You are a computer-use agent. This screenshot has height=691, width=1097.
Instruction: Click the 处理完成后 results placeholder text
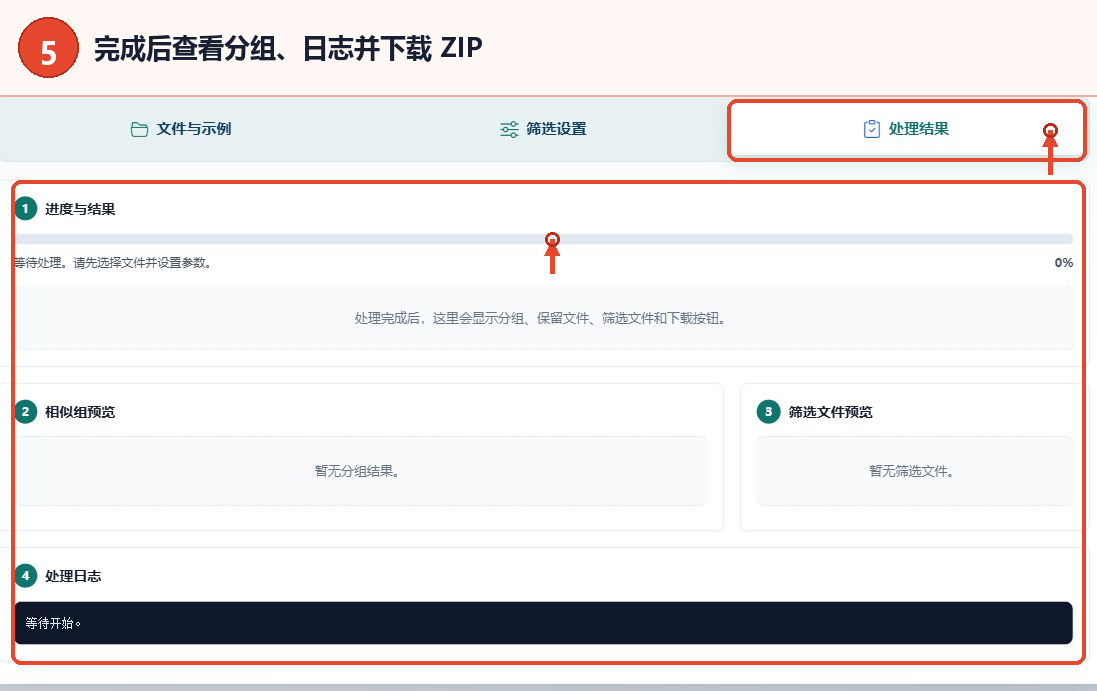[x=539, y=319]
